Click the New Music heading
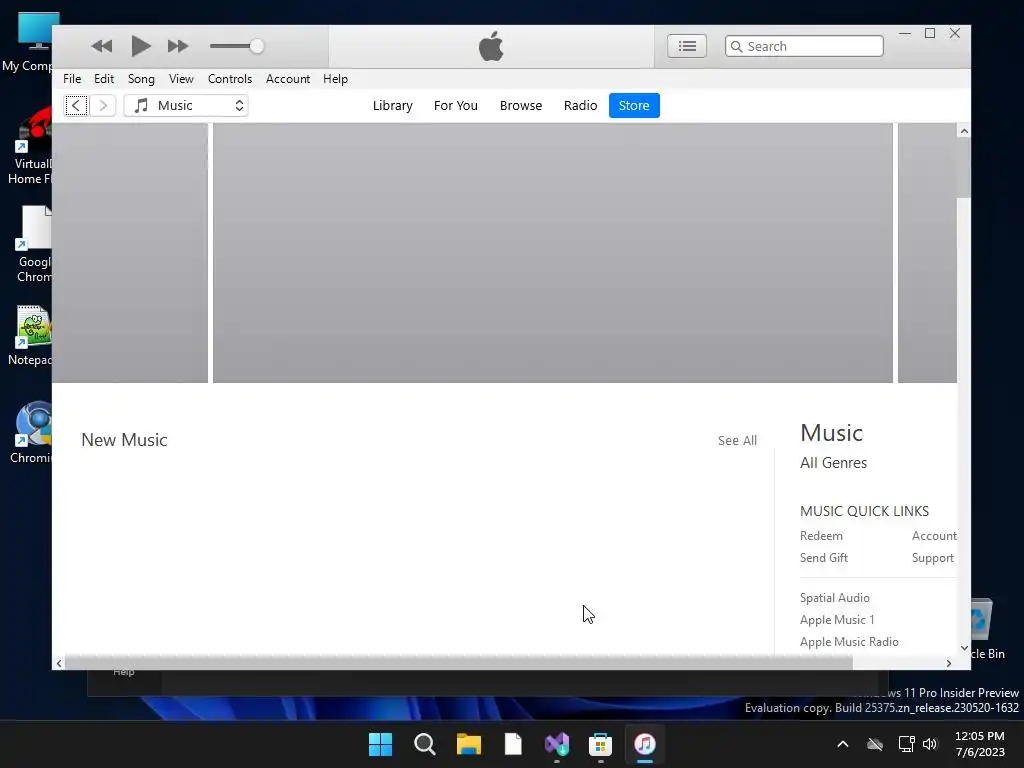This screenshot has width=1024, height=768. pyautogui.click(x=124, y=440)
